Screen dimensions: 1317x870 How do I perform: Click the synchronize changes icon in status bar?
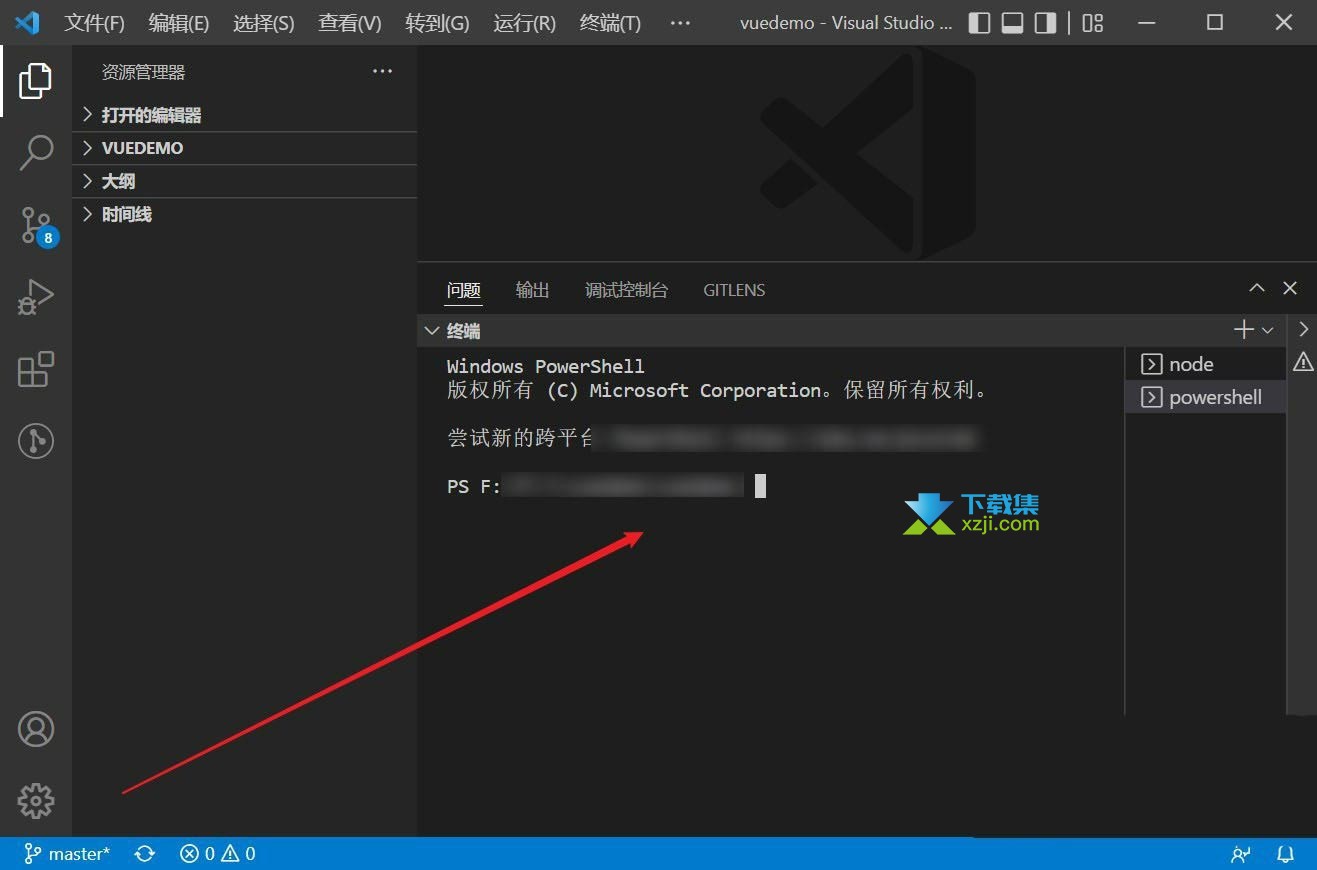[145, 854]
